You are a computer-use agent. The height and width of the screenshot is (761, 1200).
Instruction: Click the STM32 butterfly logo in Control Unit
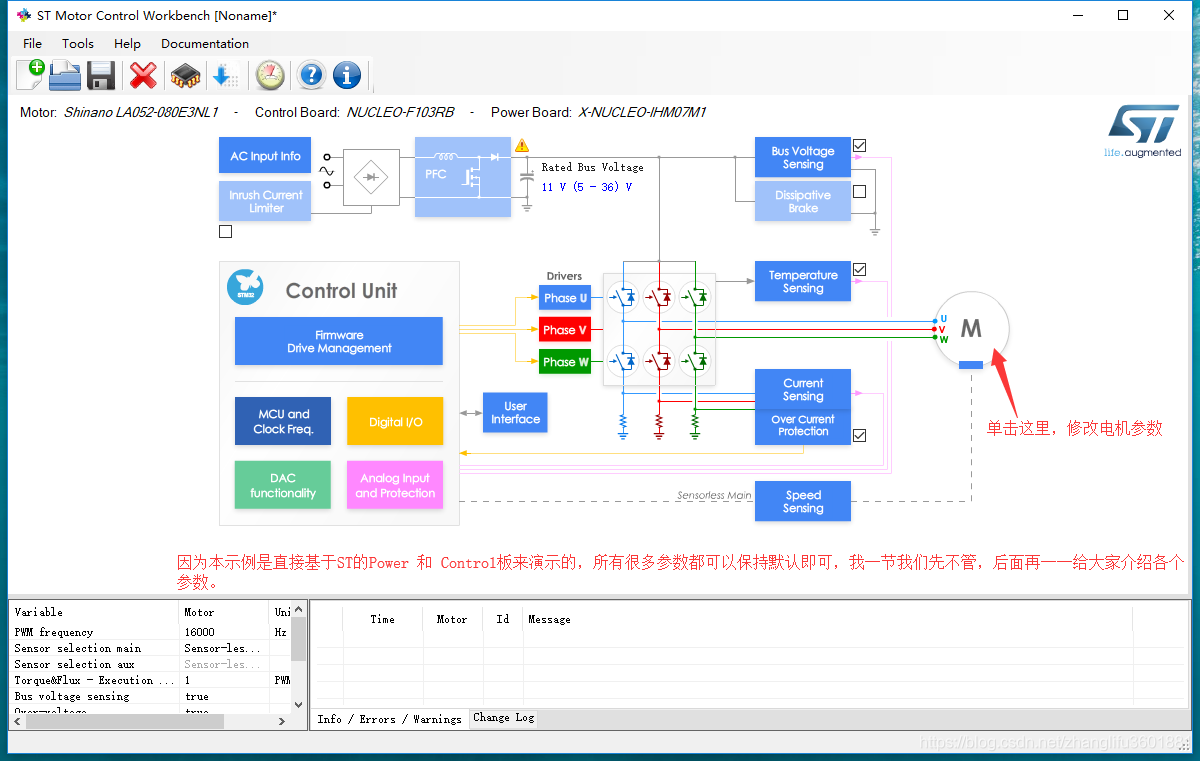(245, 286)
